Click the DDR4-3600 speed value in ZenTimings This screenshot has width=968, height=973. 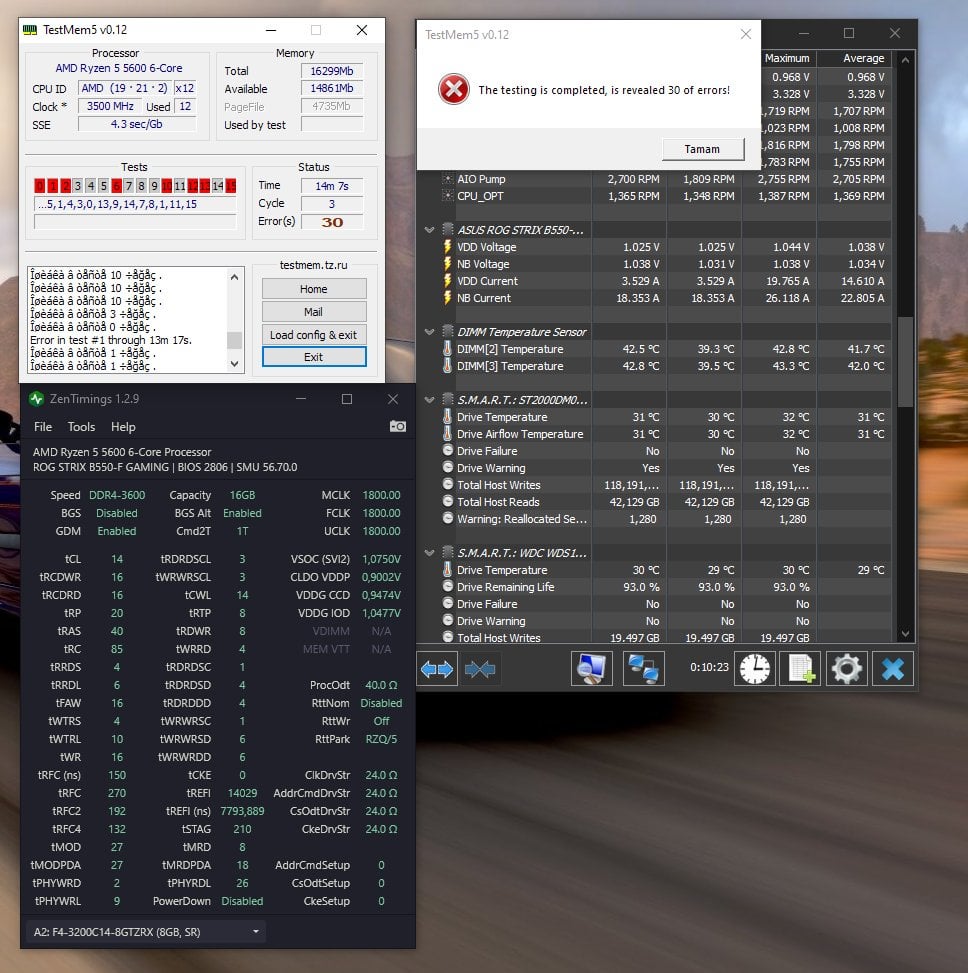117,495
